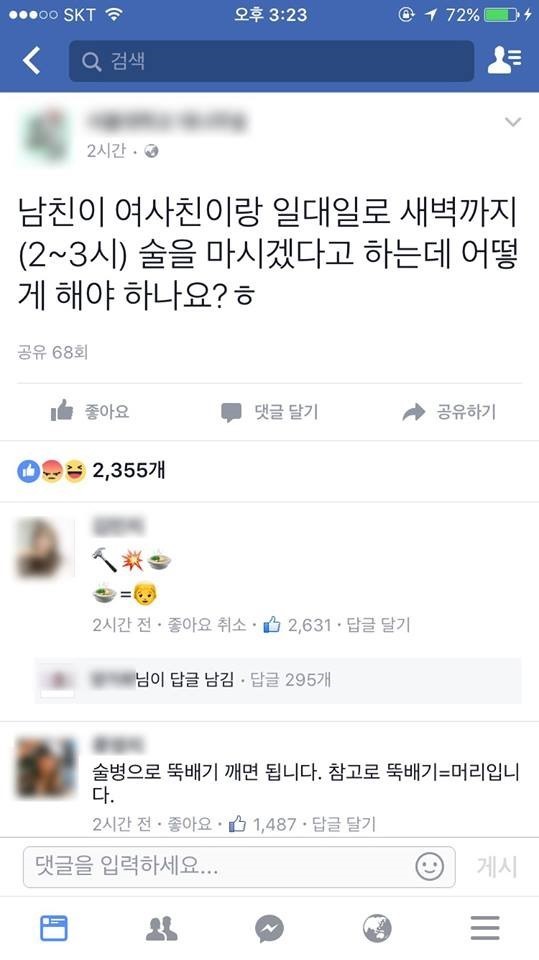Tap 댓글 달기 to comment on the post

[x=270, y=412]
